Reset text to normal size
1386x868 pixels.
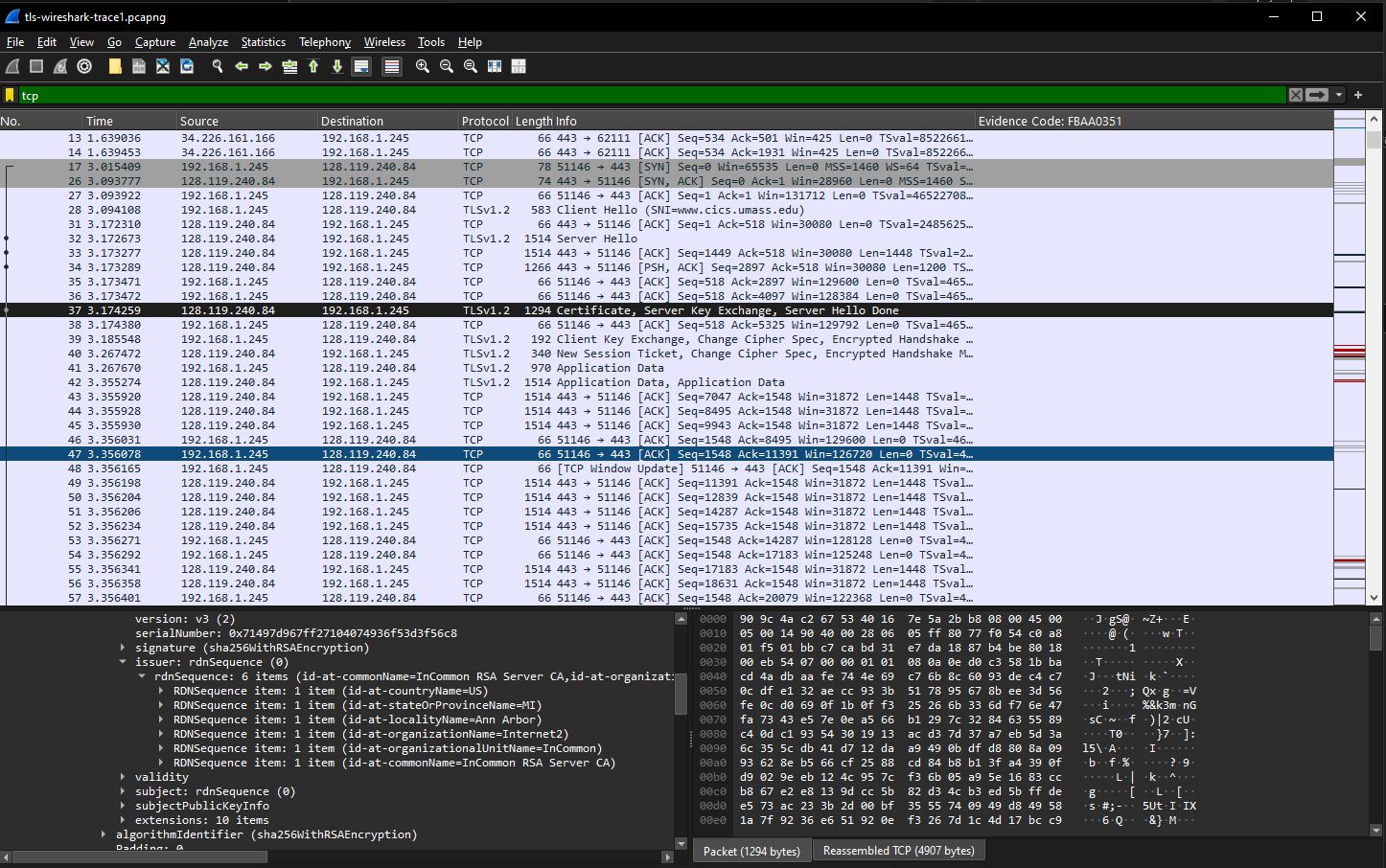pyautogui.click(x=471, y=66)
